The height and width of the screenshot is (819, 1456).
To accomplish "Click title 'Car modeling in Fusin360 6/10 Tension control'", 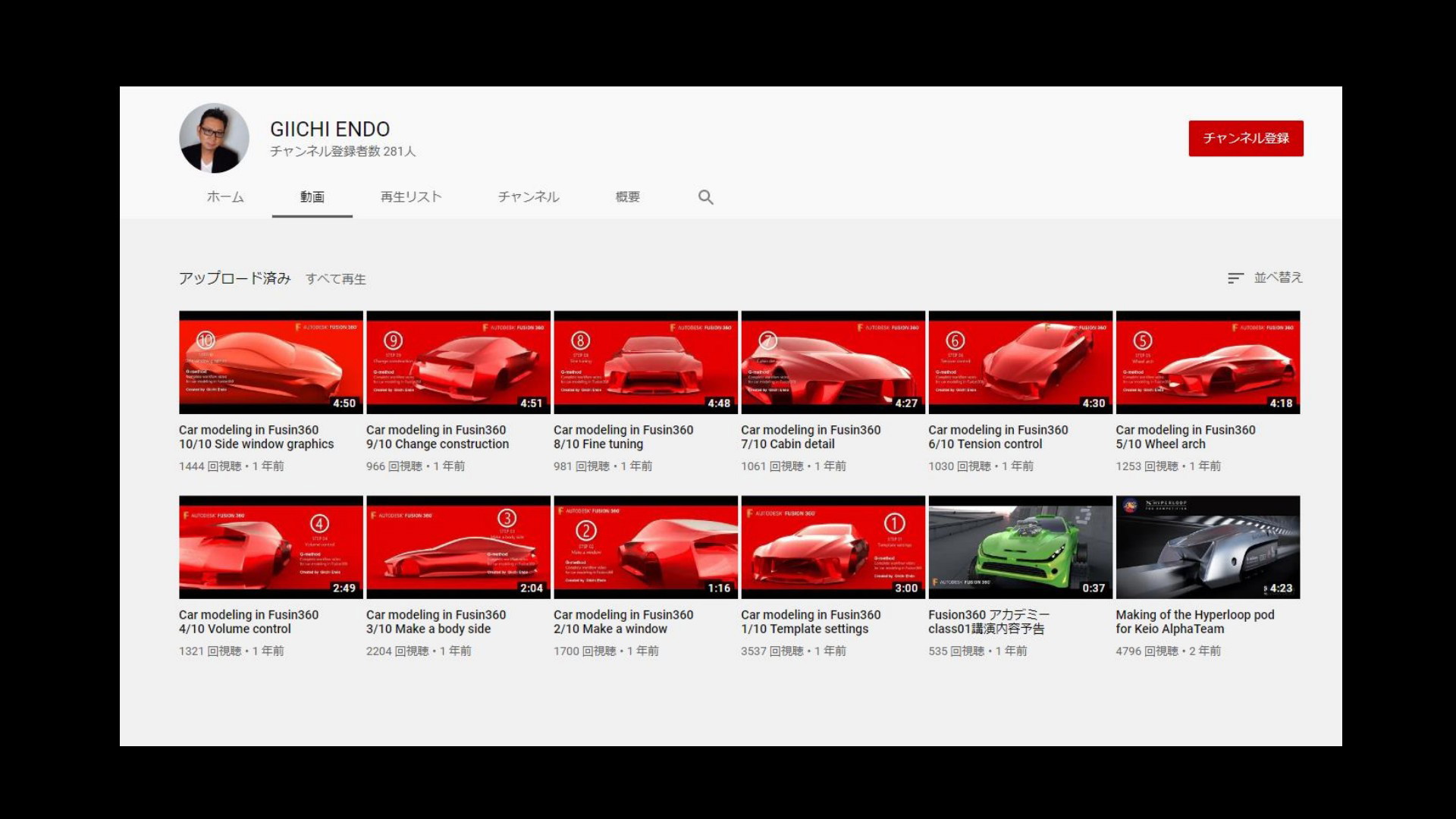I will [998, 437].
